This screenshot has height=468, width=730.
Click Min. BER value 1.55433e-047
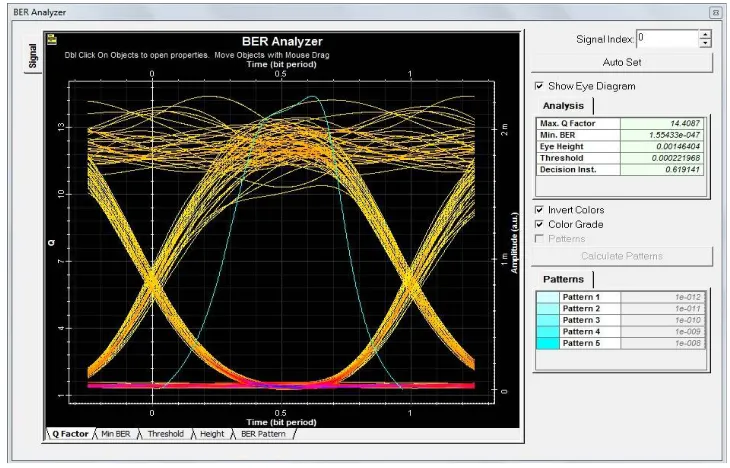tap(662, 135)
